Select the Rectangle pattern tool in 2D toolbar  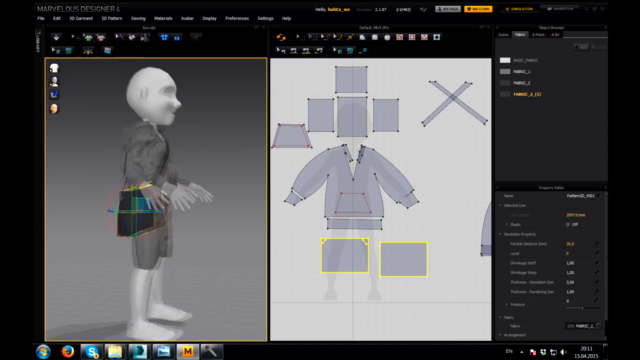[375, 37]
